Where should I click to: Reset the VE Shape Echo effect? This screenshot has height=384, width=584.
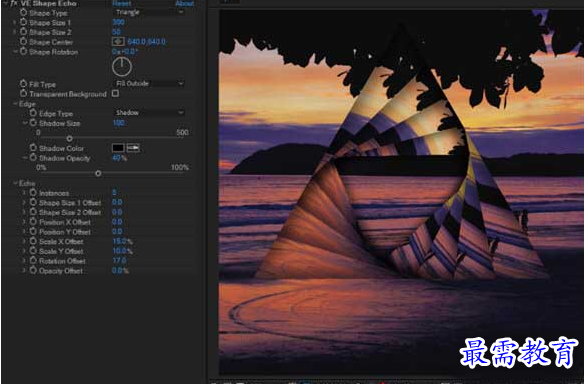122,3
